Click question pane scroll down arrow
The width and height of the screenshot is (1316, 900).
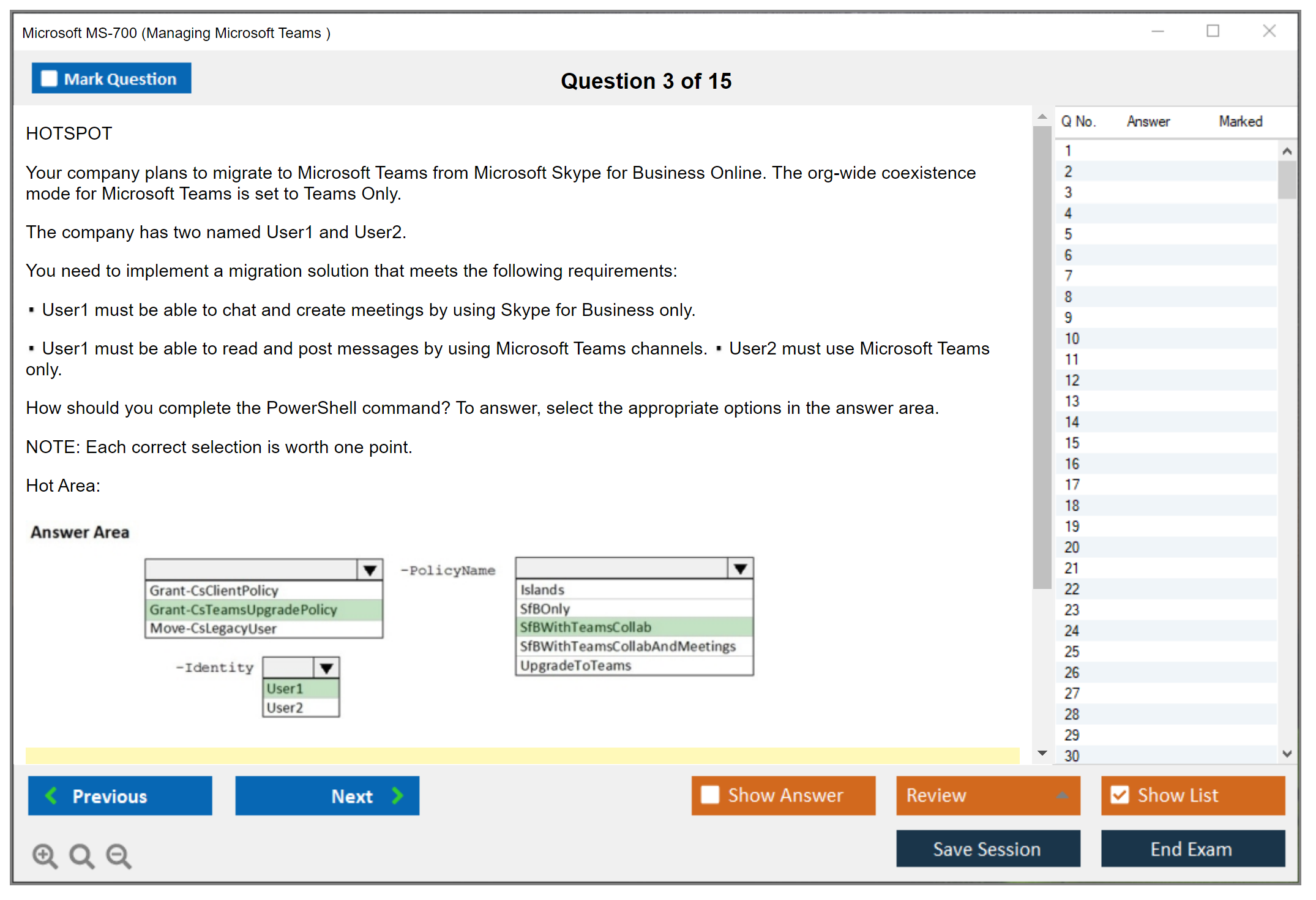(1042, 754)
